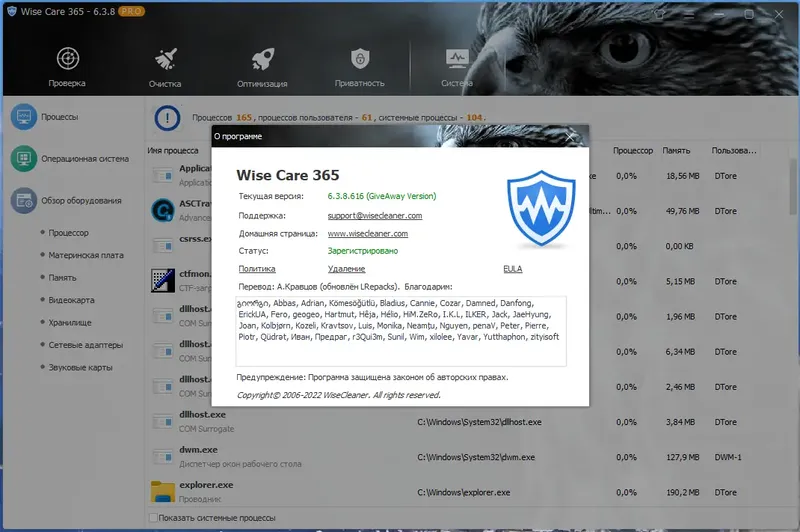The width and height of the screenshot is (800, 532).
Task: Open the main menu icon in title bar
Action: [x=689, y=15]
